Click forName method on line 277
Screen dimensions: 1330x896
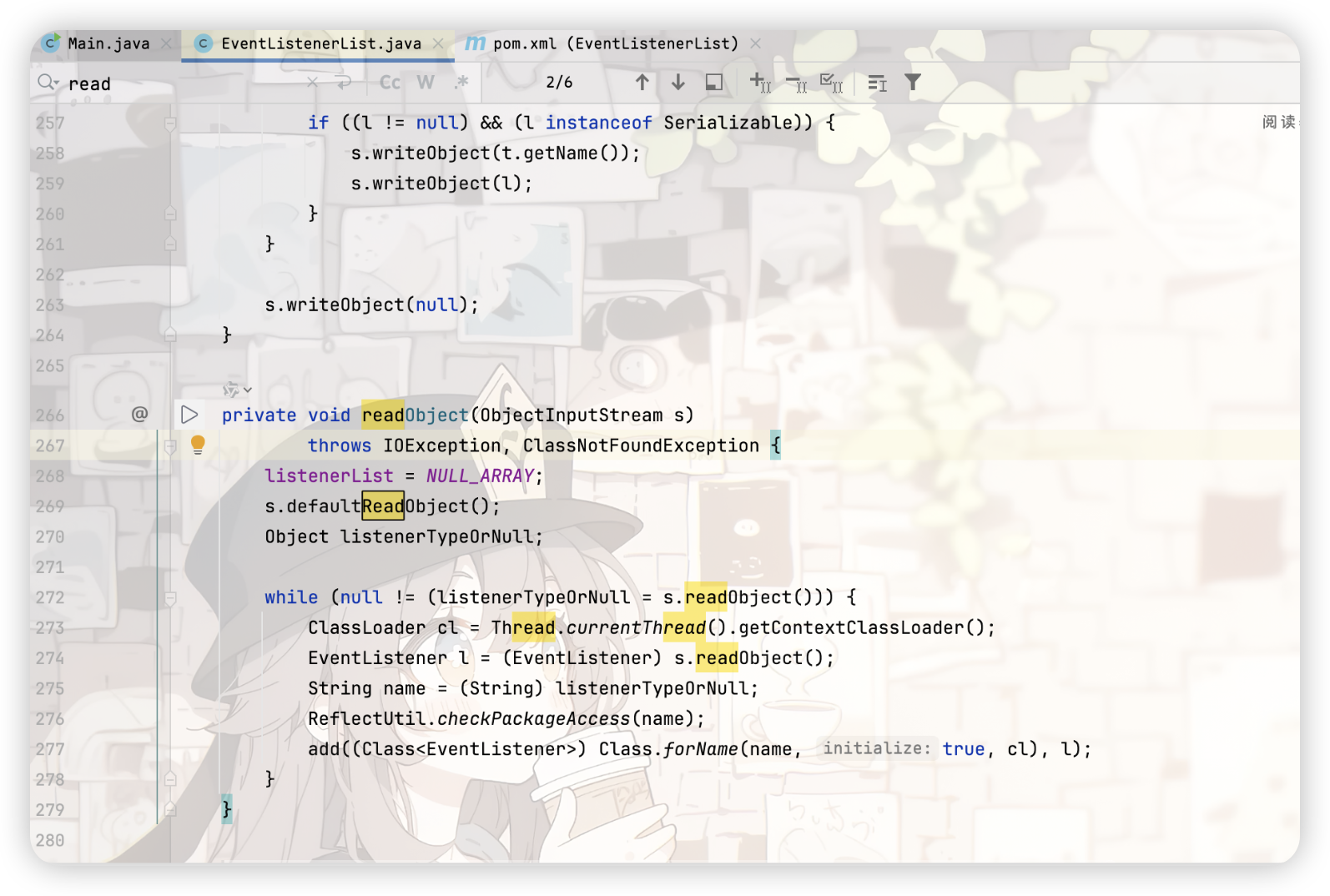click(x=701, y=748)
